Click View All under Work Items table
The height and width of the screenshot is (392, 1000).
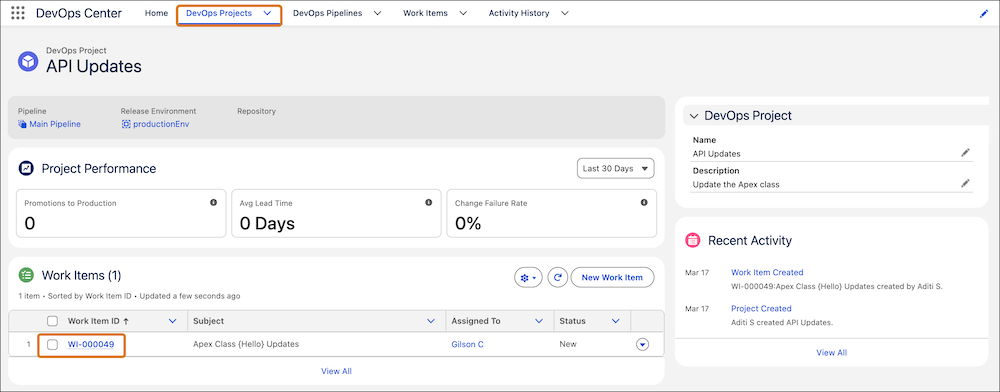click(x=336, y=371)
